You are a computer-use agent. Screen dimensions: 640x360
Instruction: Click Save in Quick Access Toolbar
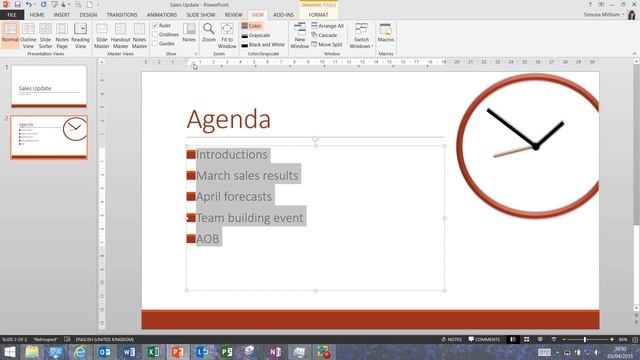click(18, 4)
